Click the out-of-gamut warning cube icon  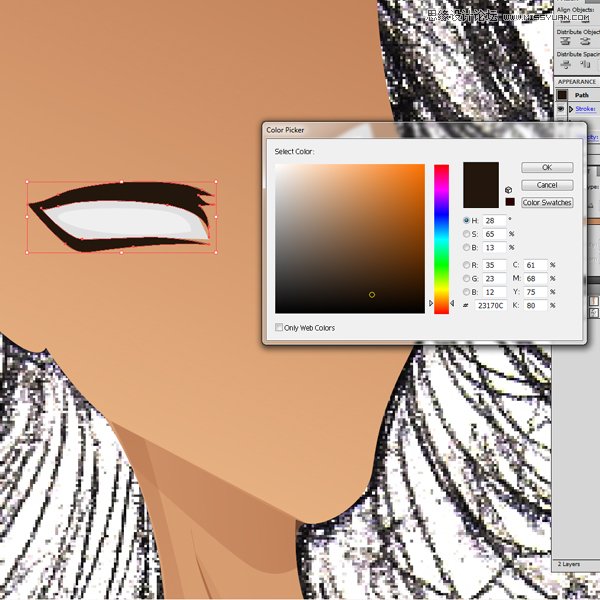[x=509, y=188]
